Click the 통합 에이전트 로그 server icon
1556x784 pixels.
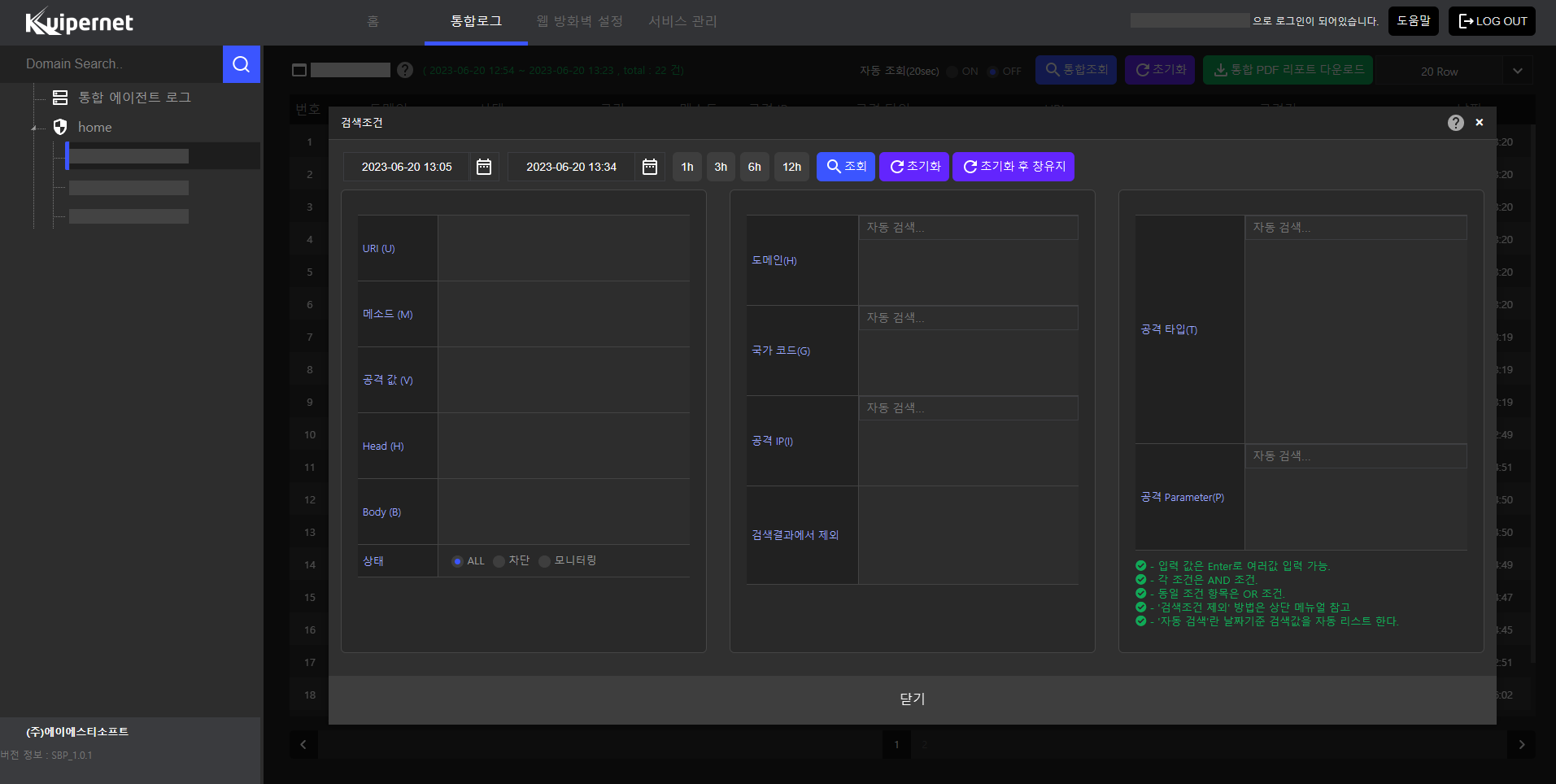point(60,98)
